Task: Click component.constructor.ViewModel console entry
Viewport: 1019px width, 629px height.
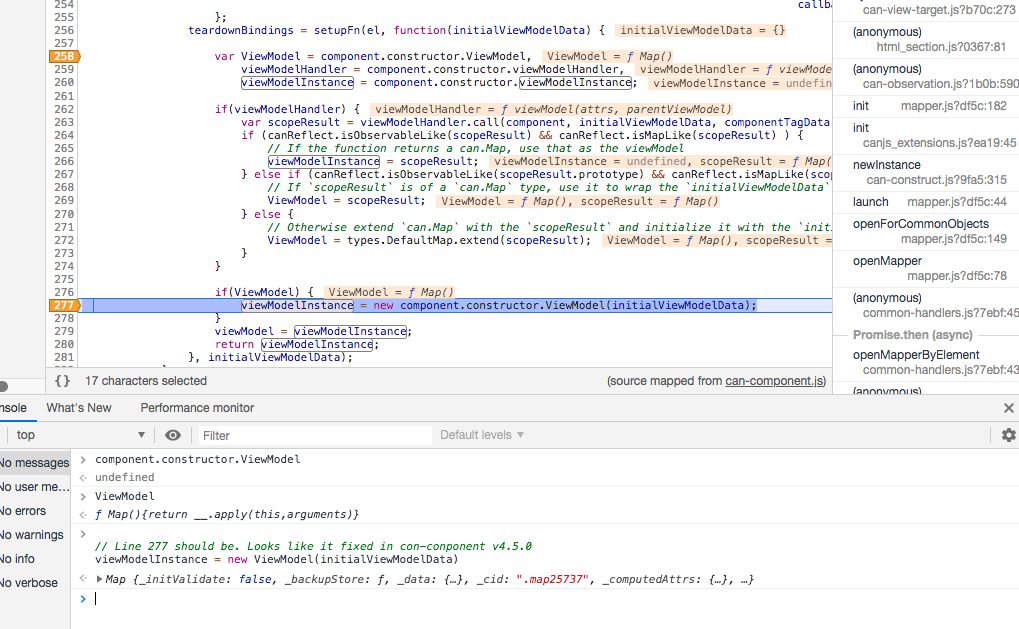Action: coord(198,459)
